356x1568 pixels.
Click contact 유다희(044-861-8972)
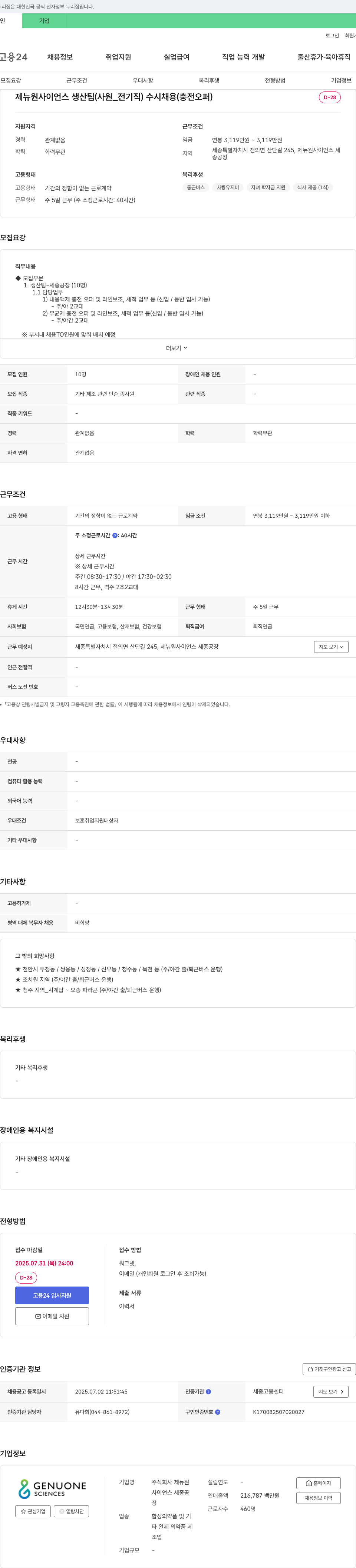pyautogui.click(x=102, y=1412)
